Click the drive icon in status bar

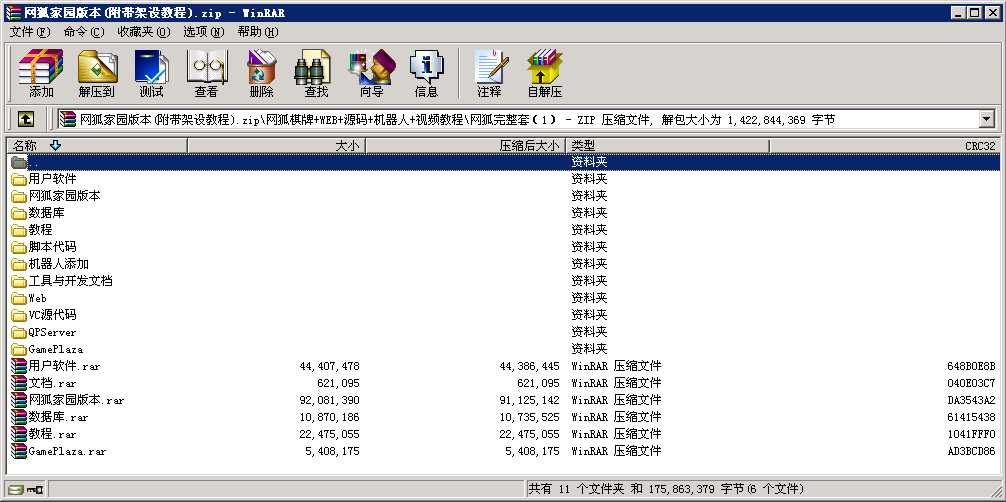(15, 490)
